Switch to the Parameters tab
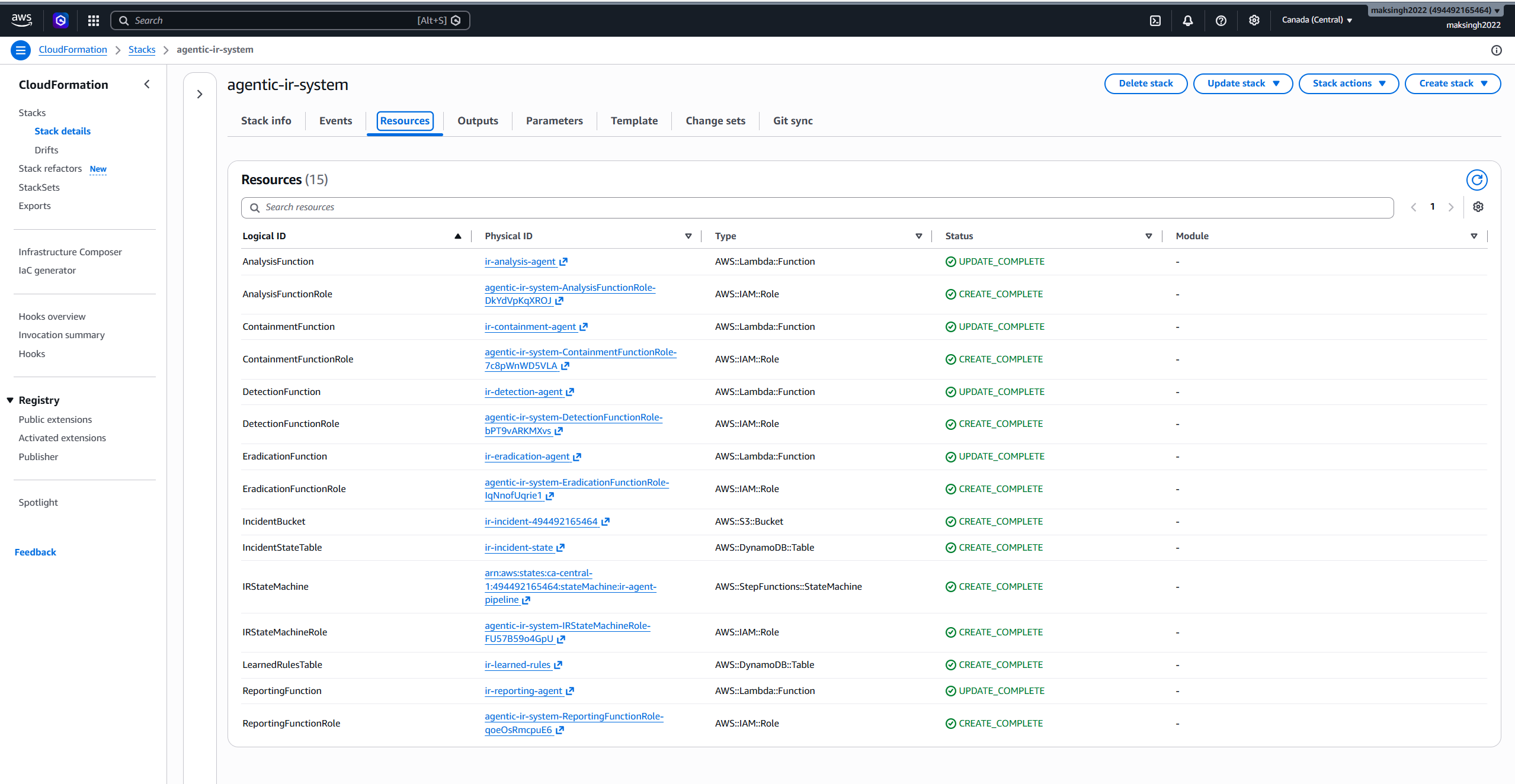This screenshot has width=1515, height=784. click(x=554, y=121)
